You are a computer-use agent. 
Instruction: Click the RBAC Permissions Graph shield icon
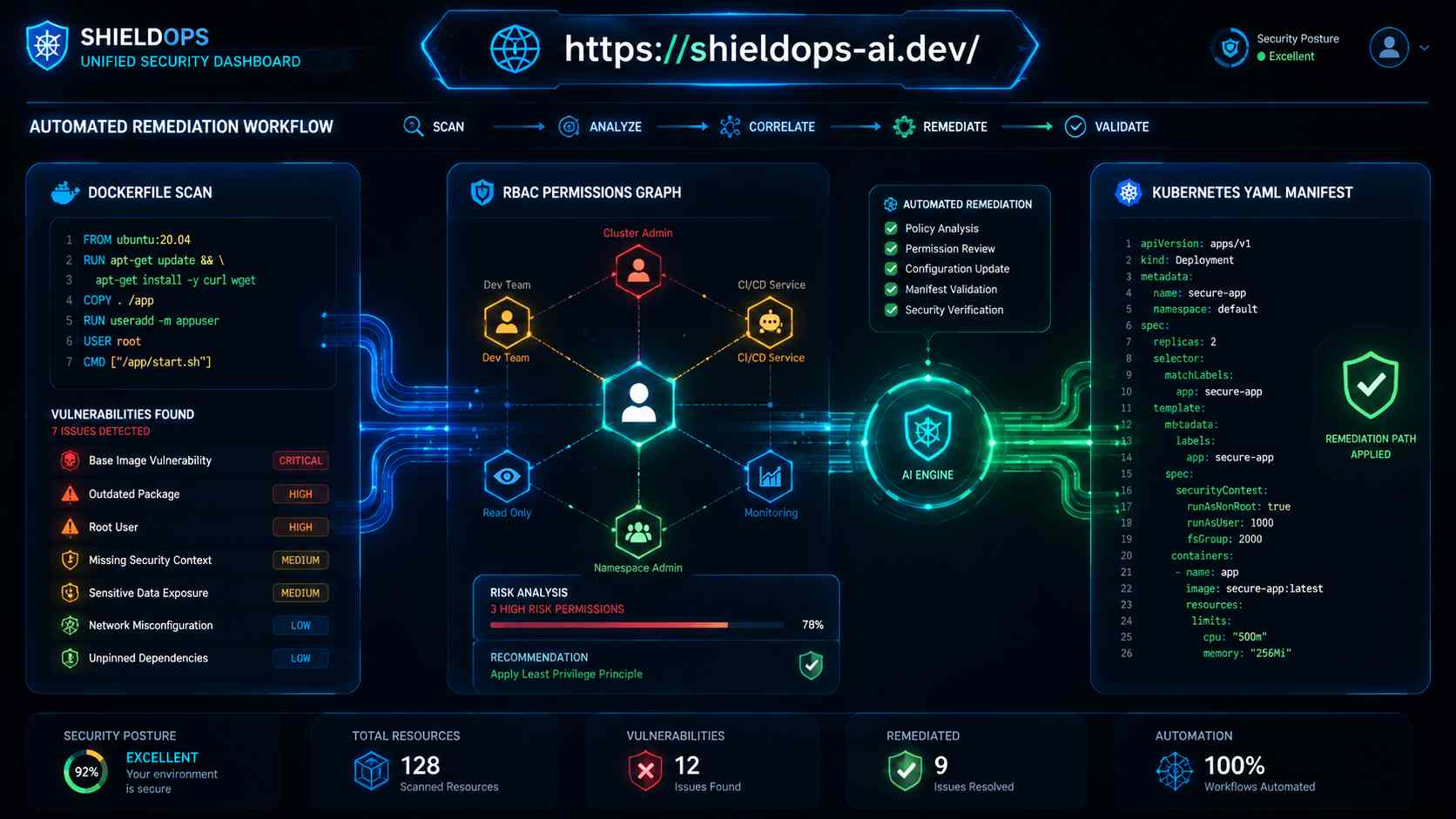(x=482, y=192)
